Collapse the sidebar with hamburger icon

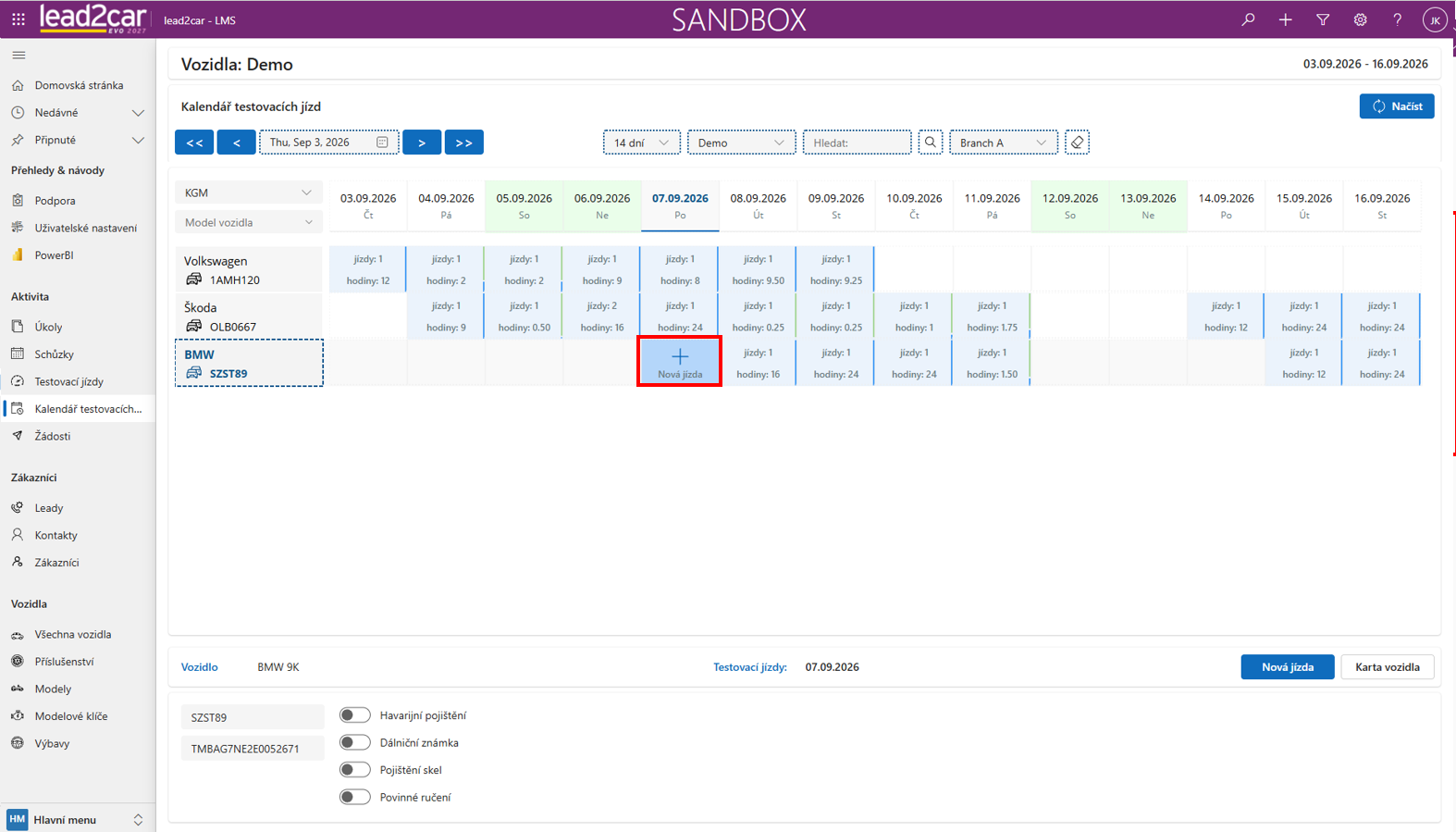pyautogui.click(x=19, y=56)
